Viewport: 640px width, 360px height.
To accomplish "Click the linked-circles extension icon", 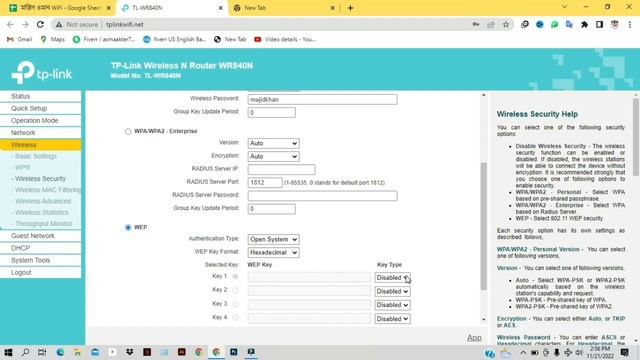I will 524,24.
